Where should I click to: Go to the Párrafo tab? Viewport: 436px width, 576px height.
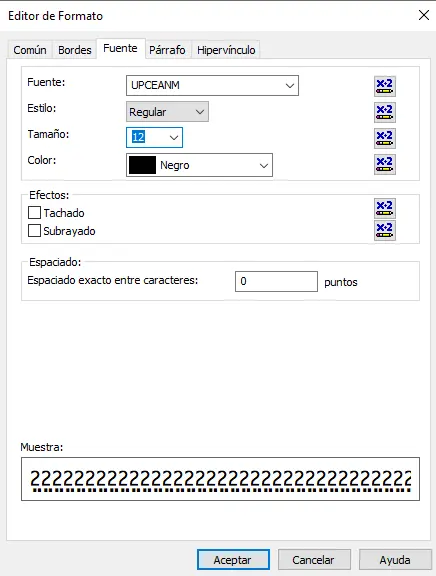point(167,50)
